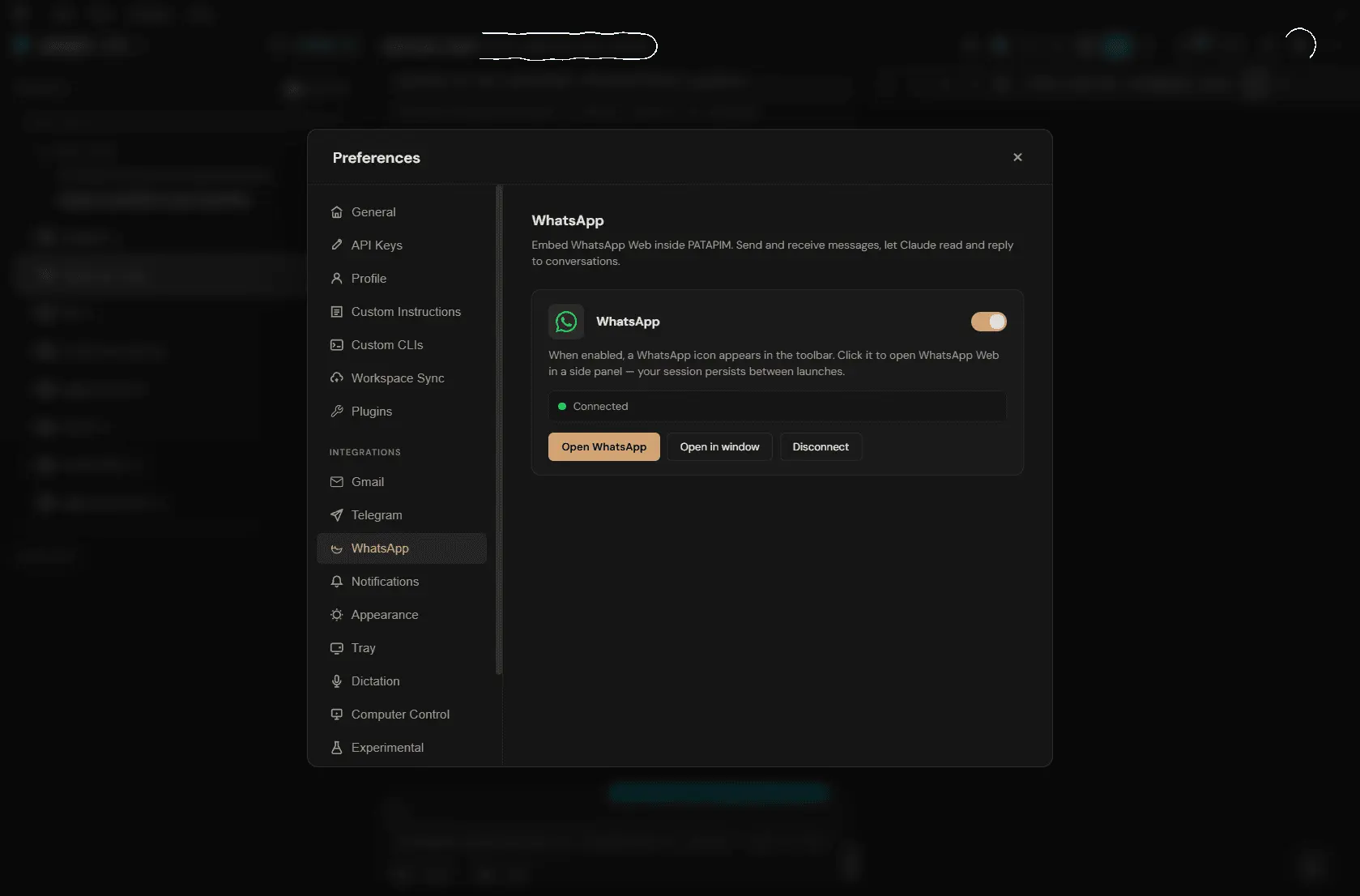This screenshot has width=1360, height=896.
Task: Click the Custom CLIs terminal icon
Action: pos(337,345)
